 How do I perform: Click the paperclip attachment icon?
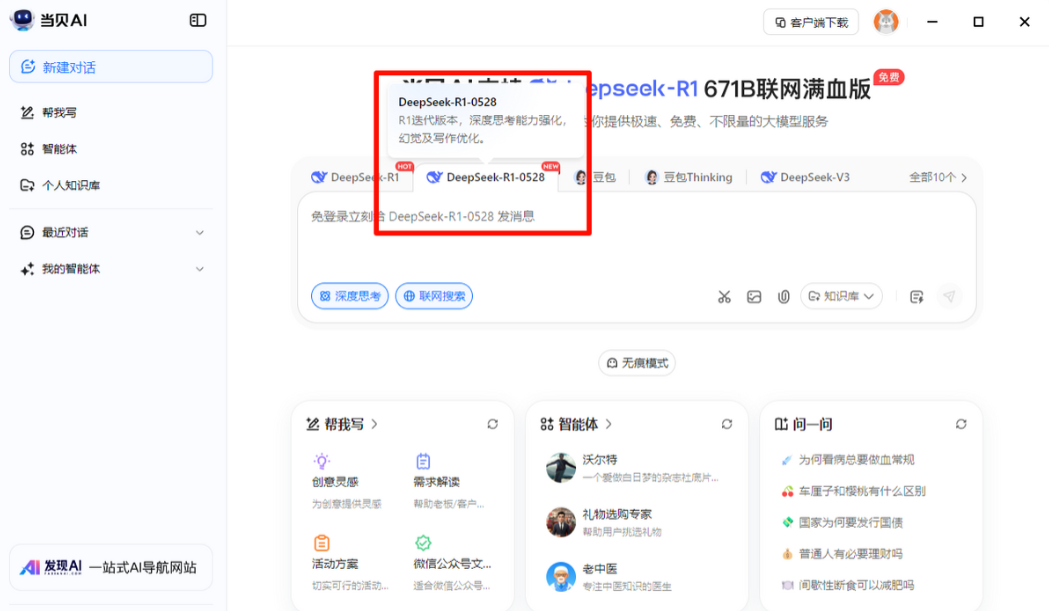pyautogui.click(x=783, y=296)
